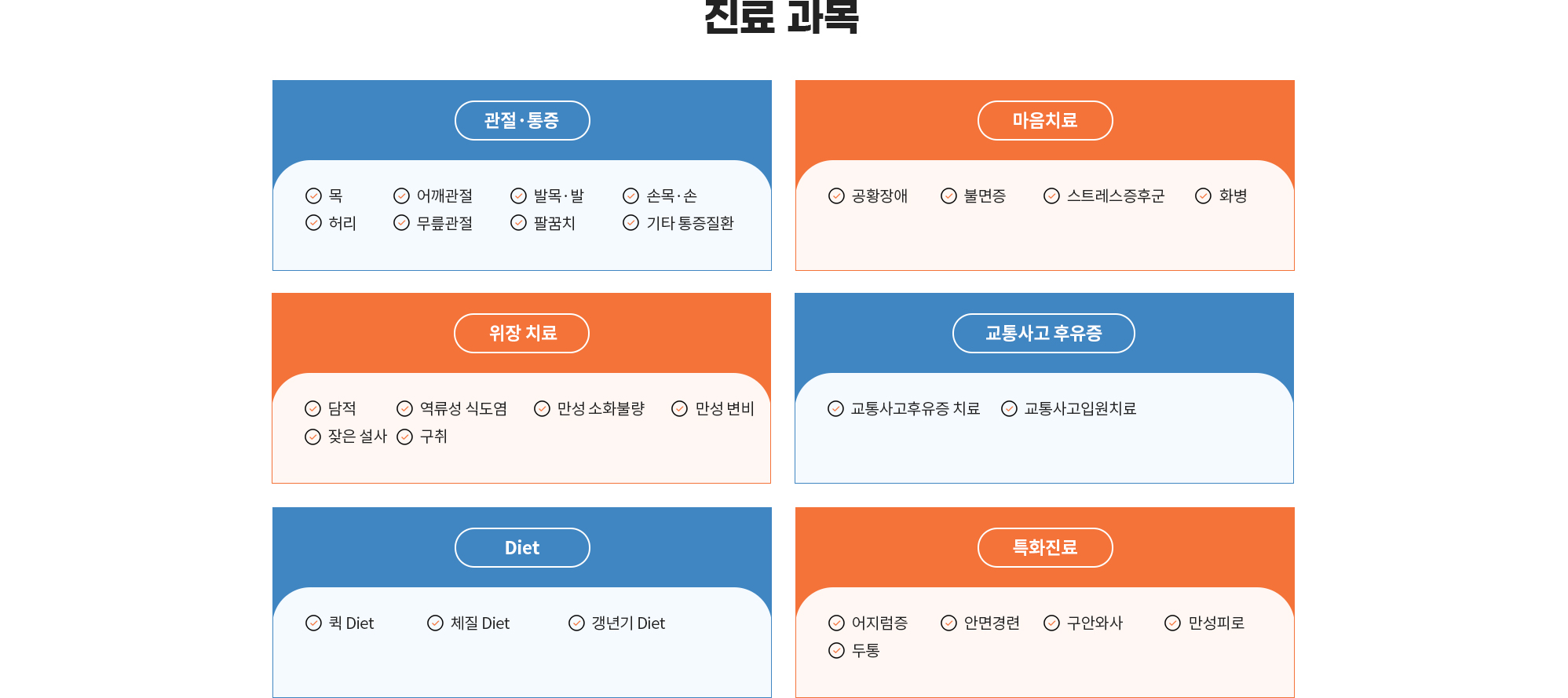Click the check icon next to 퀵 Diet
The width and height of the screenshot is (1568, 698).
[x=313, y=623]
